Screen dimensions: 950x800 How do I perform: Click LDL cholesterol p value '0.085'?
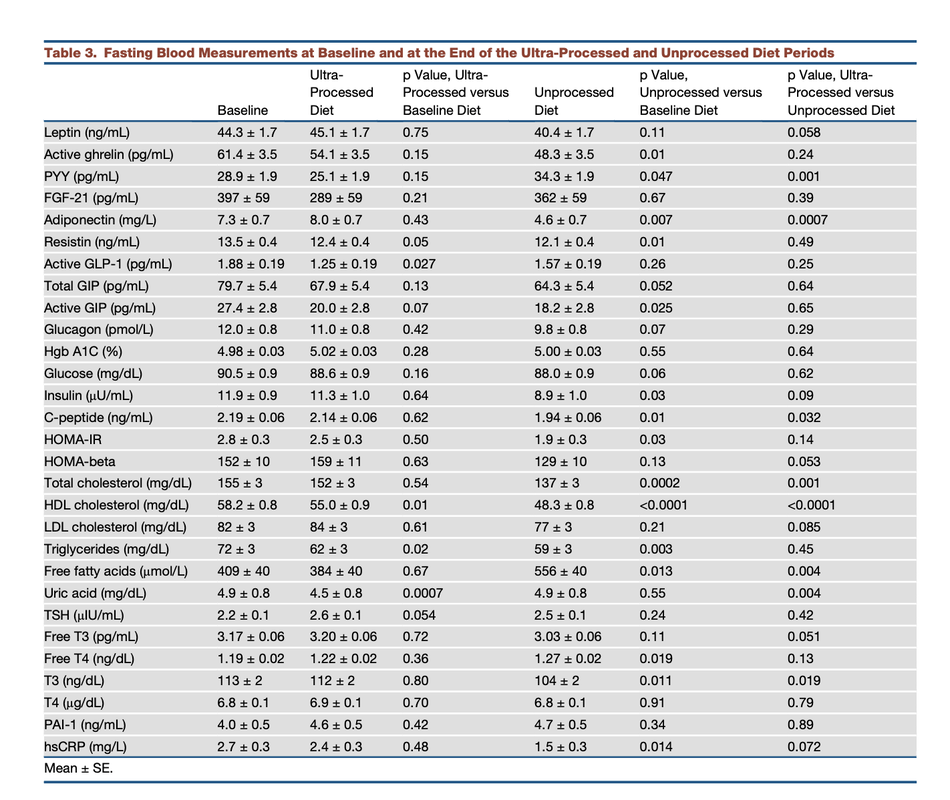pyautogui.click(x=804, y=527)
